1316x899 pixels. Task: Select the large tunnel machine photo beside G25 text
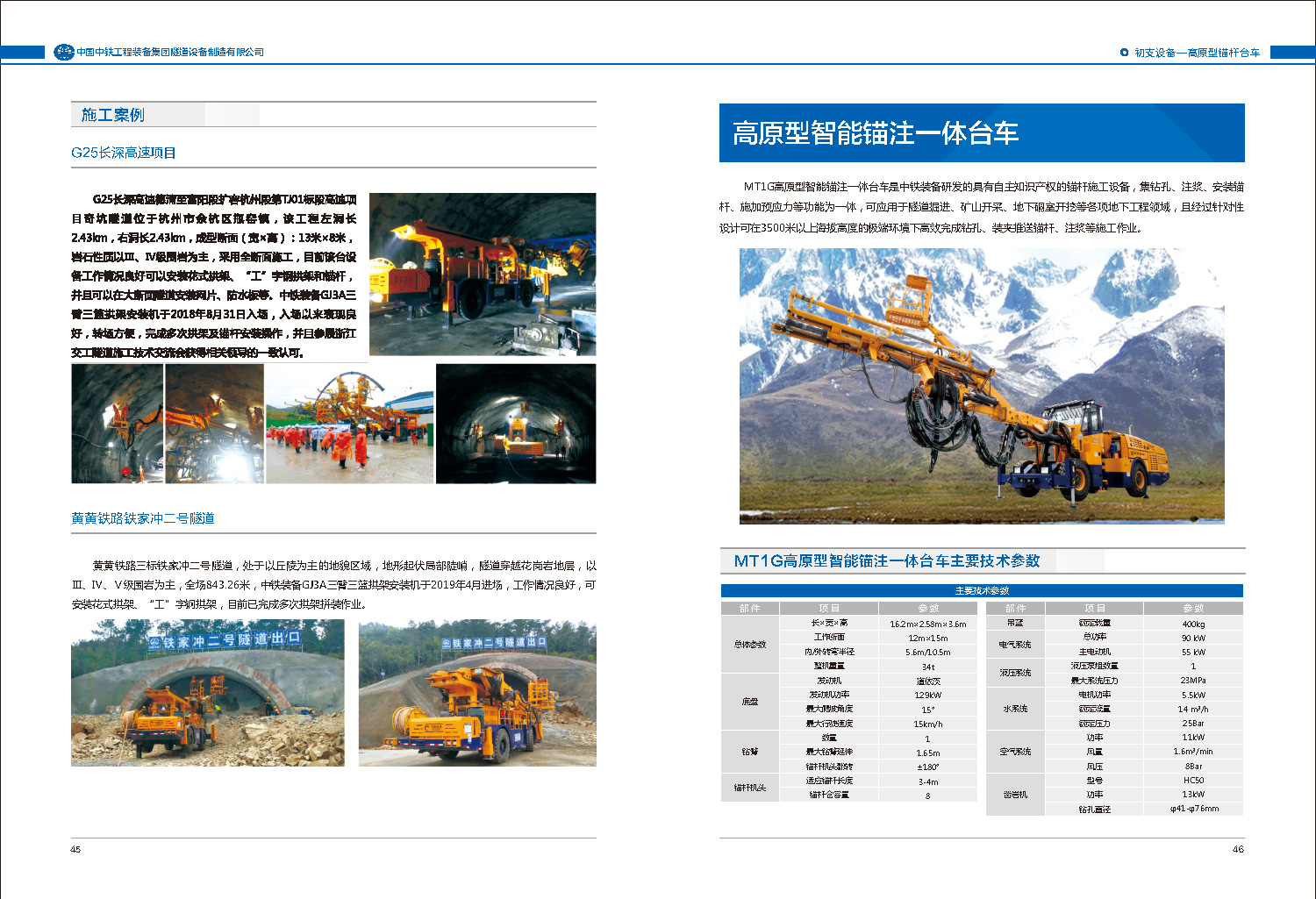482,274
